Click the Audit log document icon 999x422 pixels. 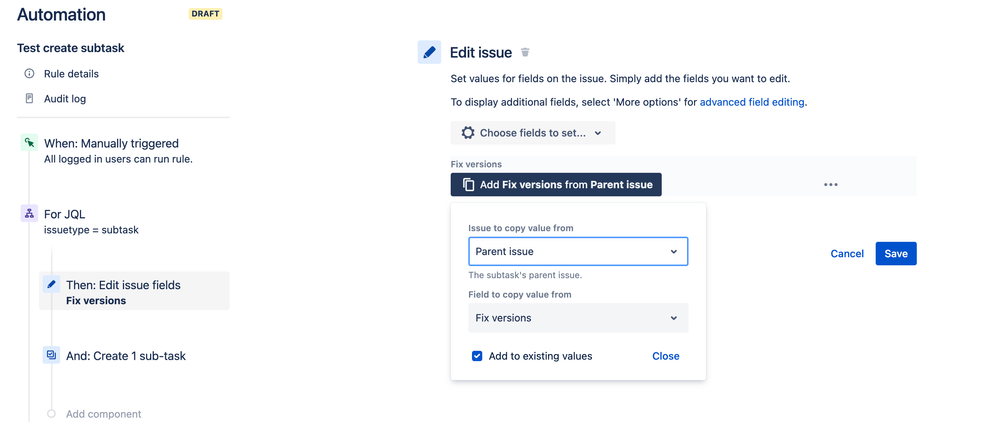click(29, 99)
